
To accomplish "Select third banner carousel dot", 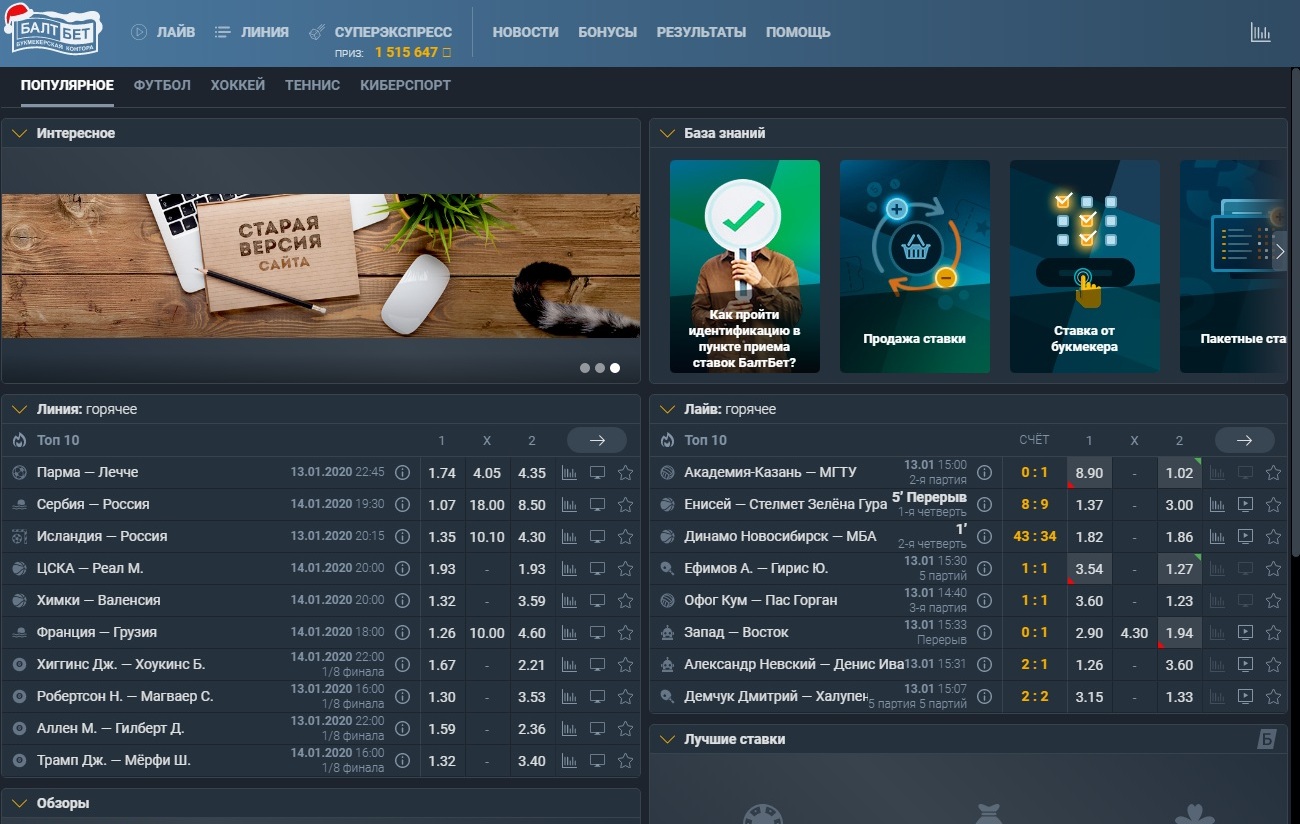I will (x=615, y=368).
